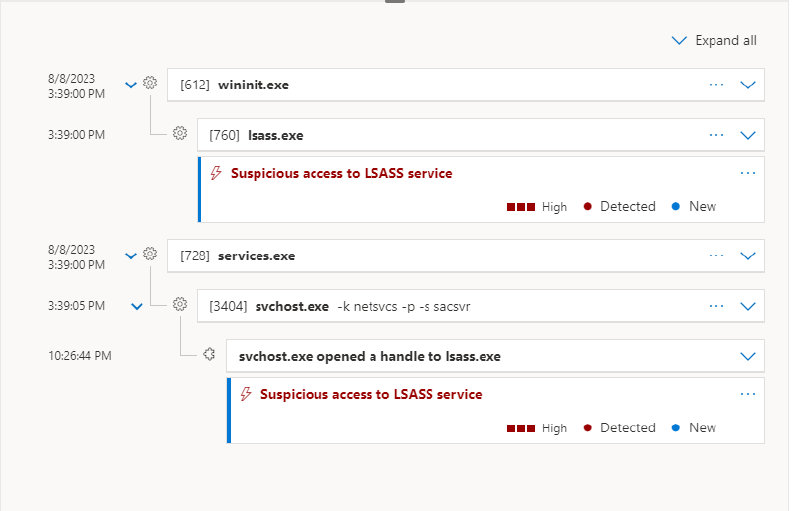
Task: Click the event icon beside svchost.exe opened handle
Action: tap(209, 355)
